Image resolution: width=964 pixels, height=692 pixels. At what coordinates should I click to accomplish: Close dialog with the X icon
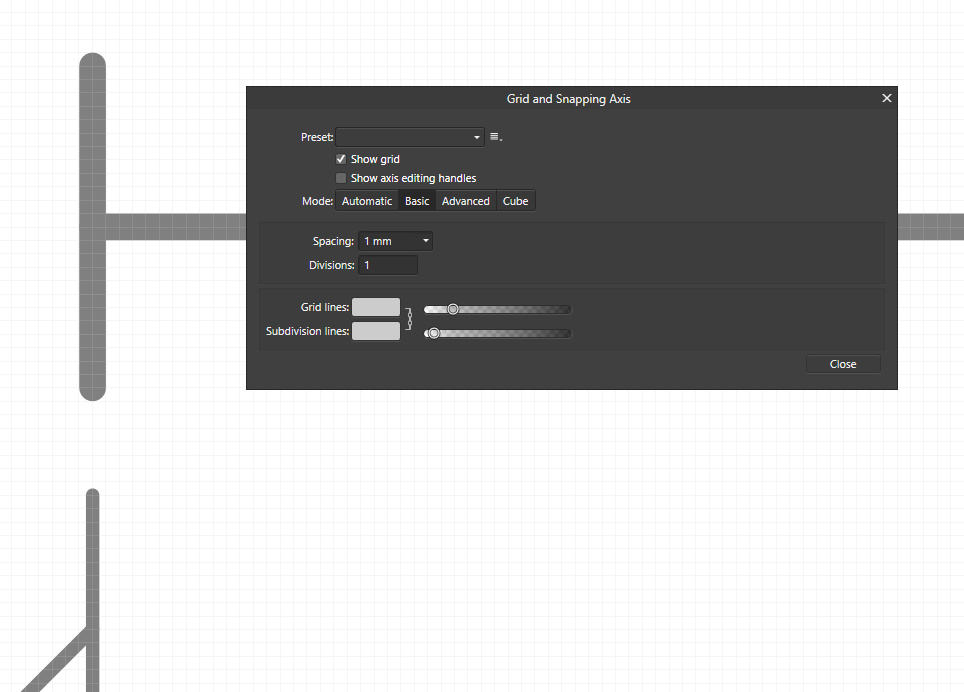[887, 98]
